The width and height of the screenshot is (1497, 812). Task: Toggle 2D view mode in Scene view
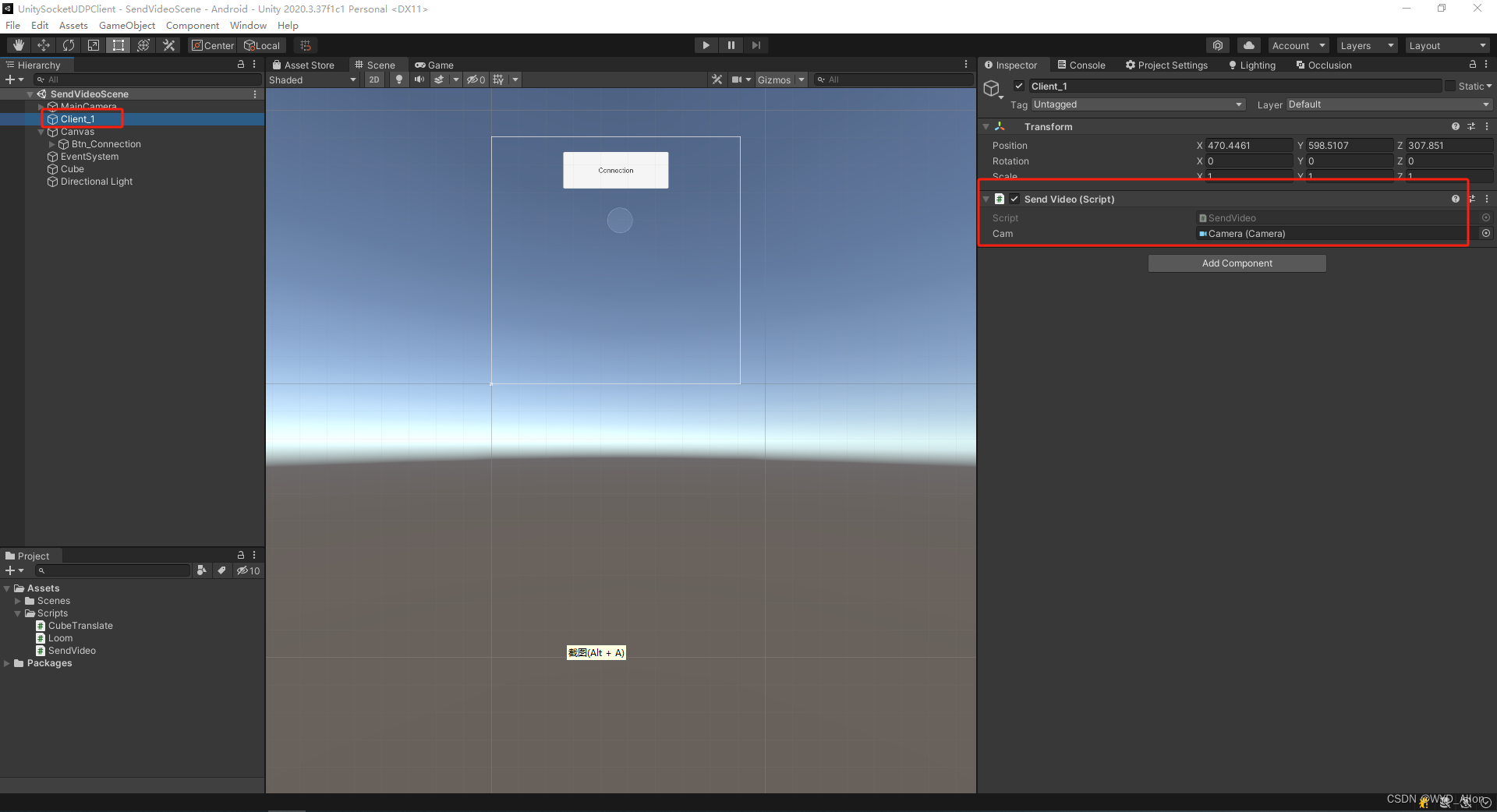click(373, 79)
